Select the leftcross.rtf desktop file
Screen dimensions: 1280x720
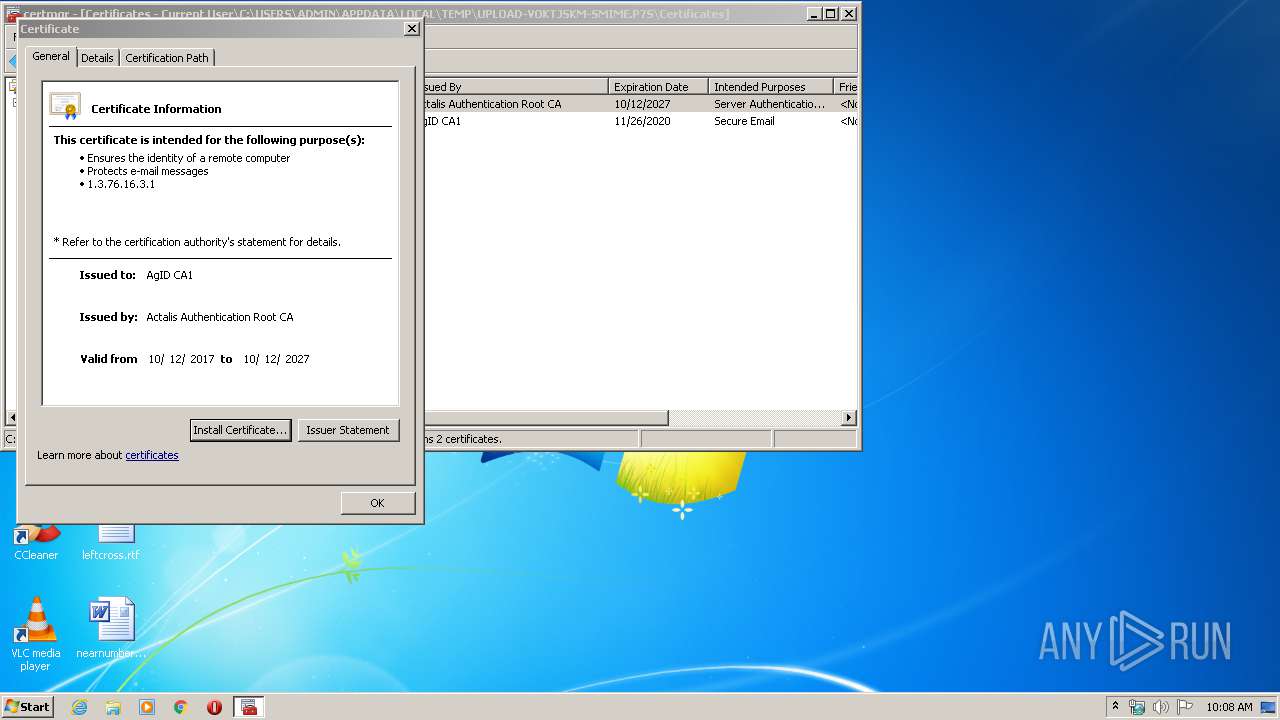tap(111, 540)
